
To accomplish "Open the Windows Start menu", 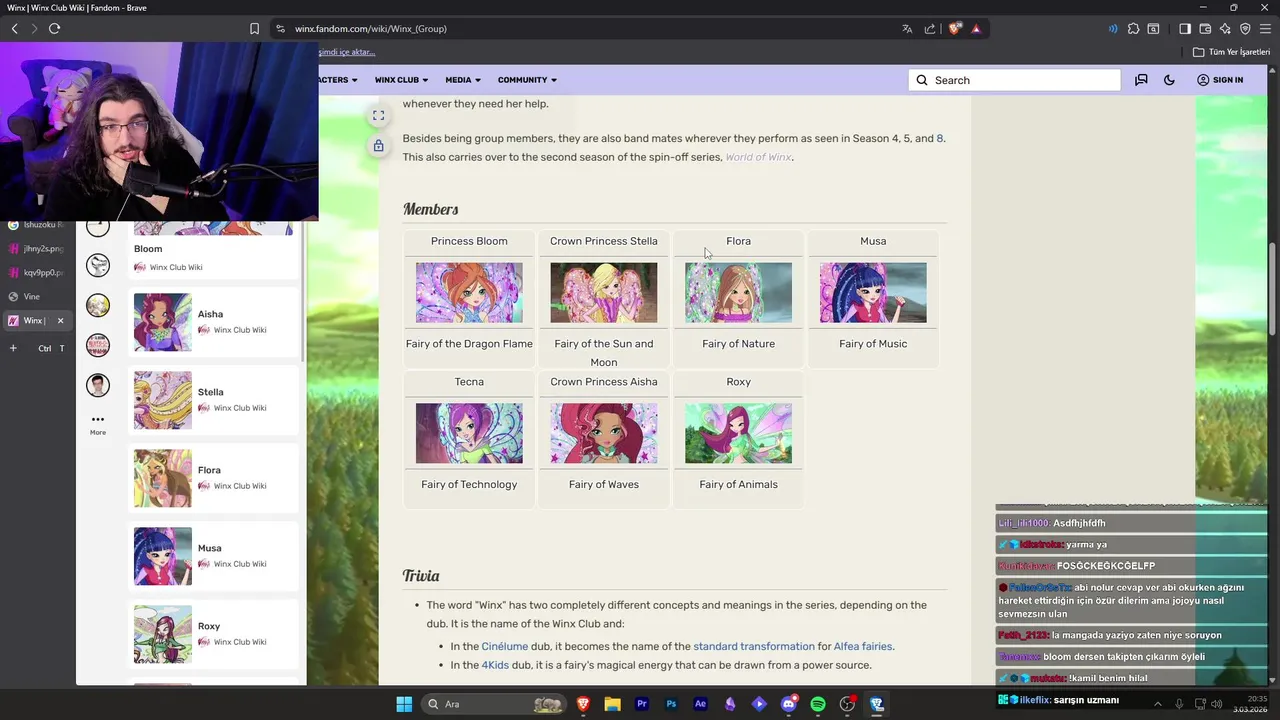I will [x=404, y=704].
